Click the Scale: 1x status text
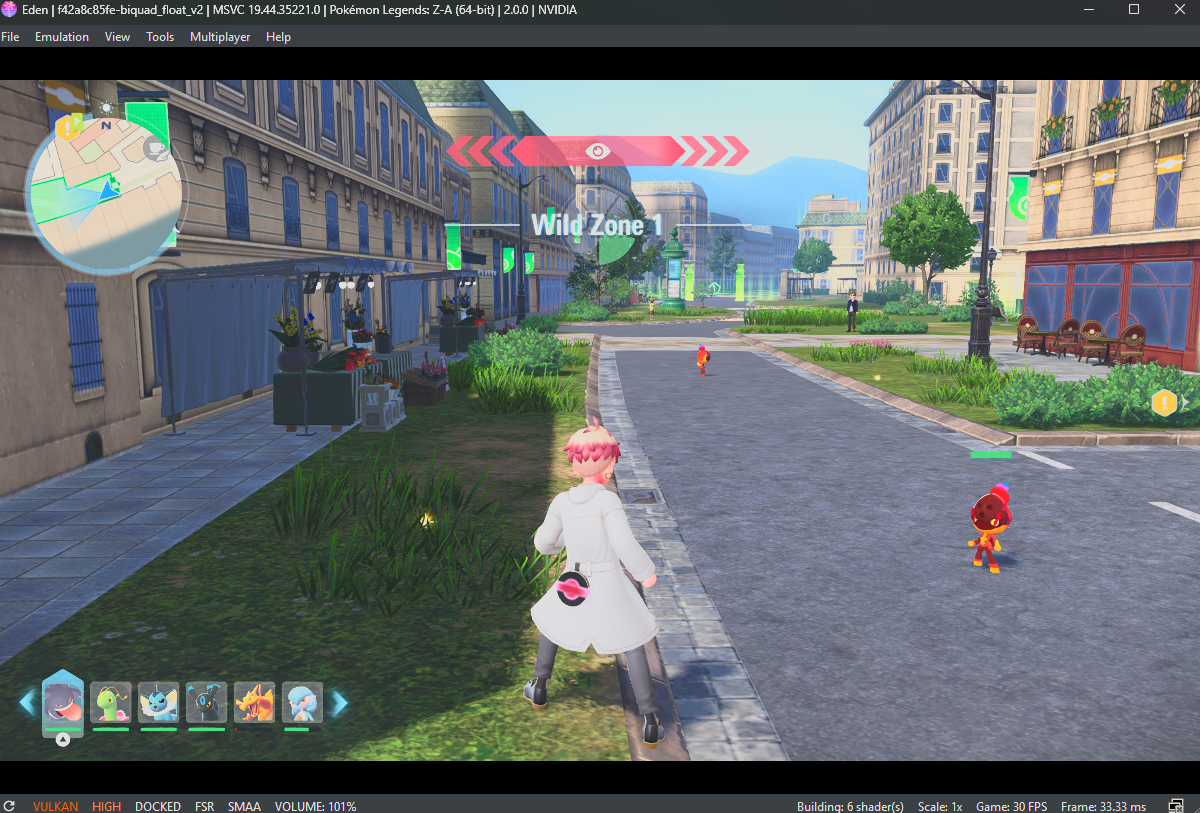 coord(939,806)
